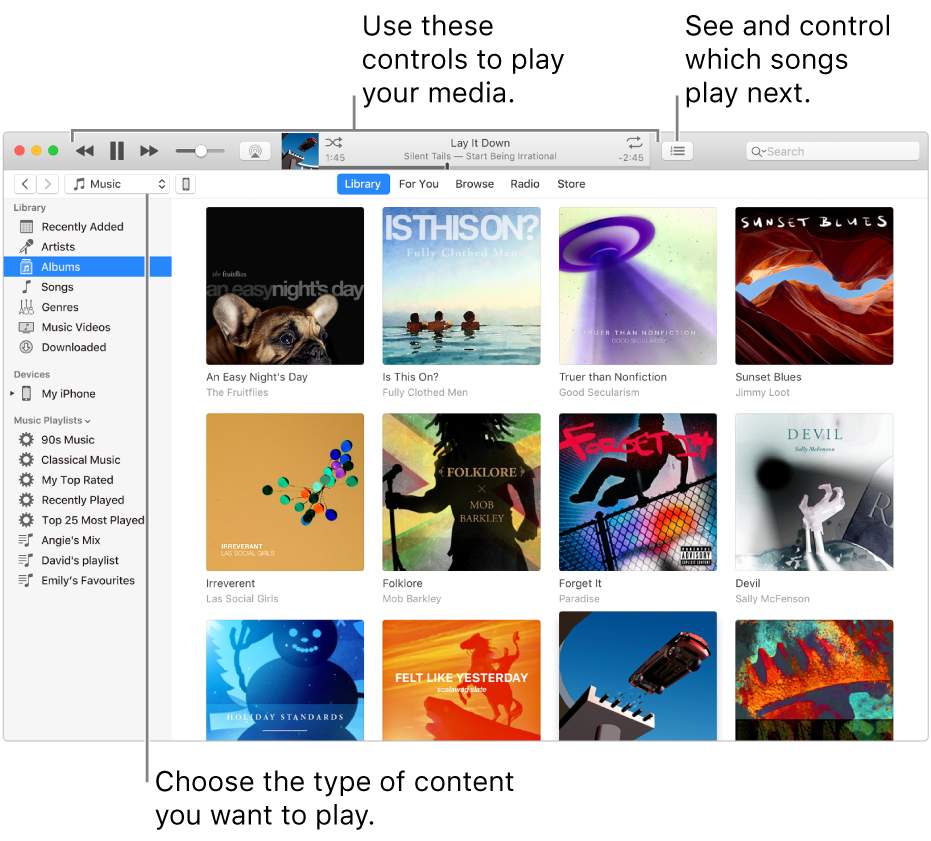The width and height of the screenshot is (931, 841).
Task: Adjust the volume slider knob
Action: [201, 151]
